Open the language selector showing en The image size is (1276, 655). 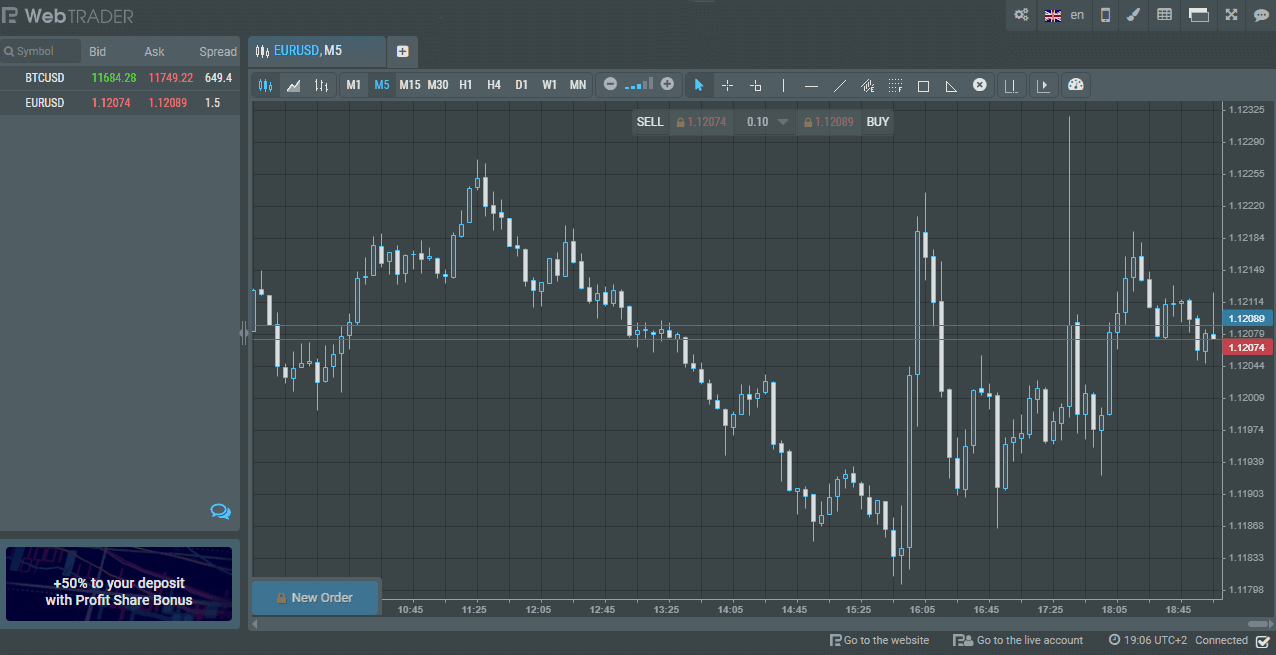(1064, 15)
